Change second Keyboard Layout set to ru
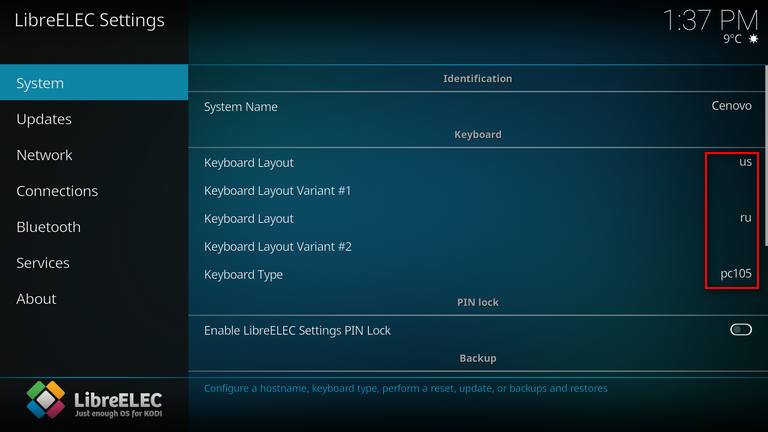This screenshot has width=768, height=432. click(x=477, y=218)
